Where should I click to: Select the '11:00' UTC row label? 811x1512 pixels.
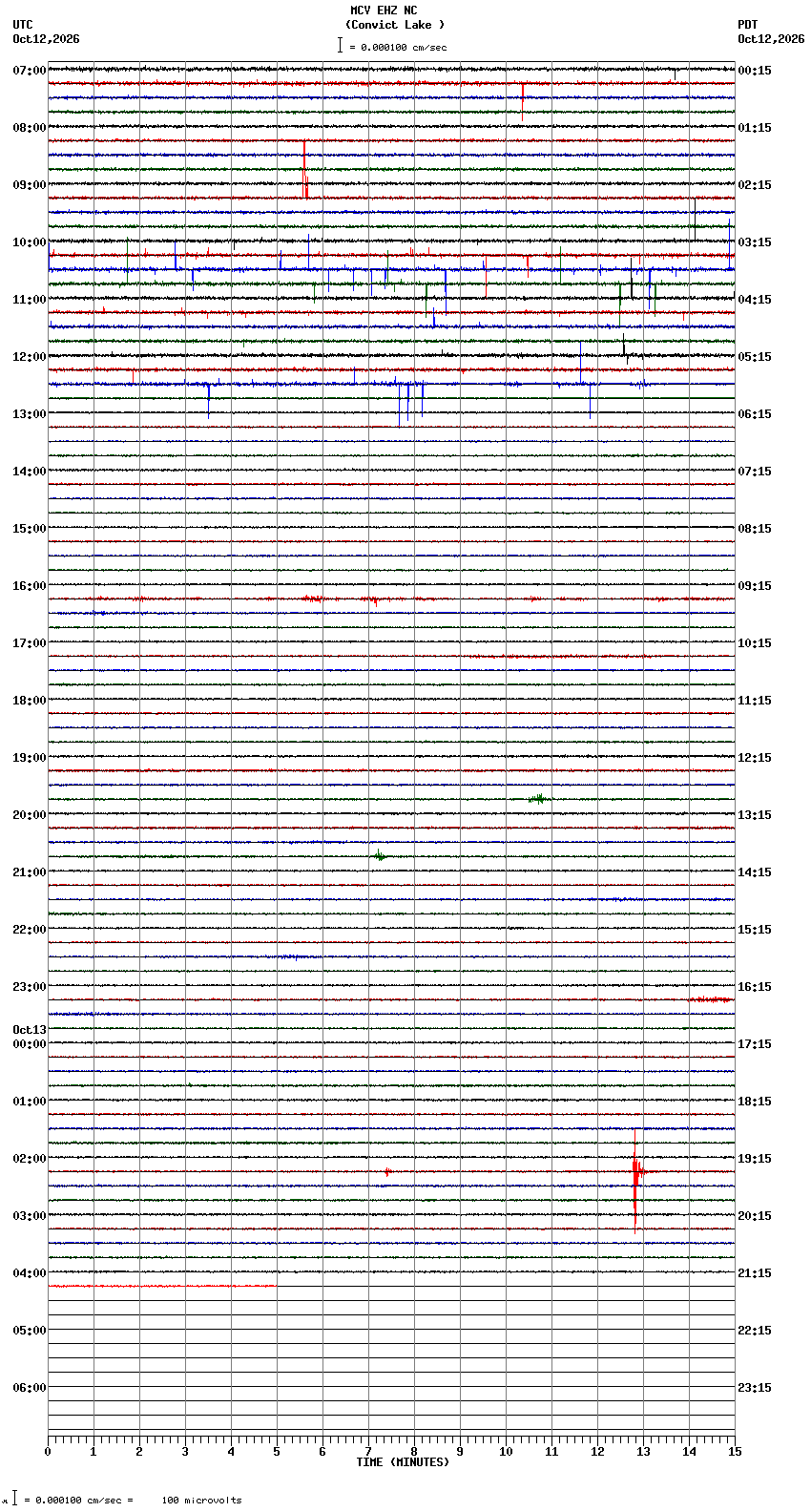[30, 300]
